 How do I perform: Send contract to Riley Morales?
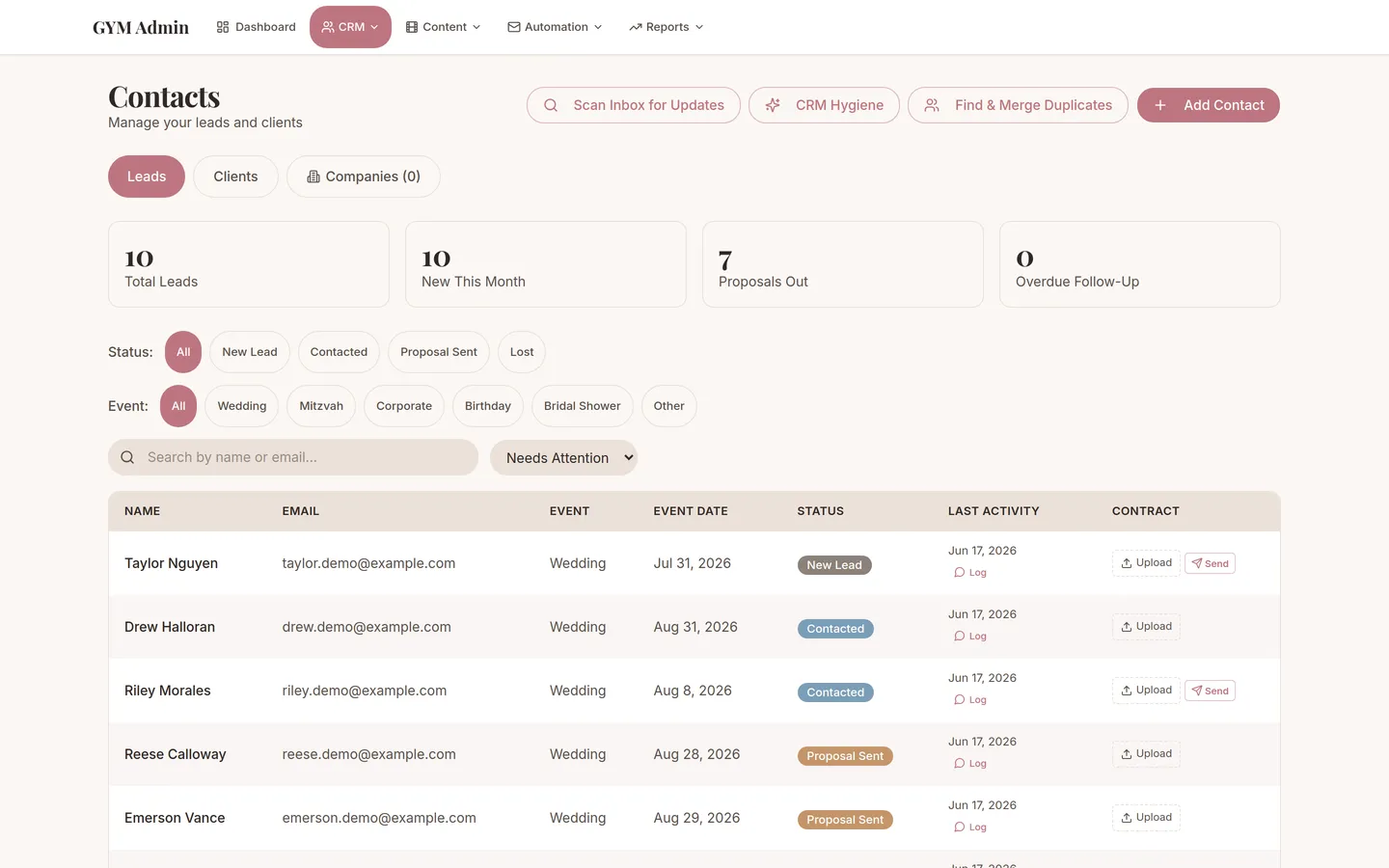[x=1210, y=691]
